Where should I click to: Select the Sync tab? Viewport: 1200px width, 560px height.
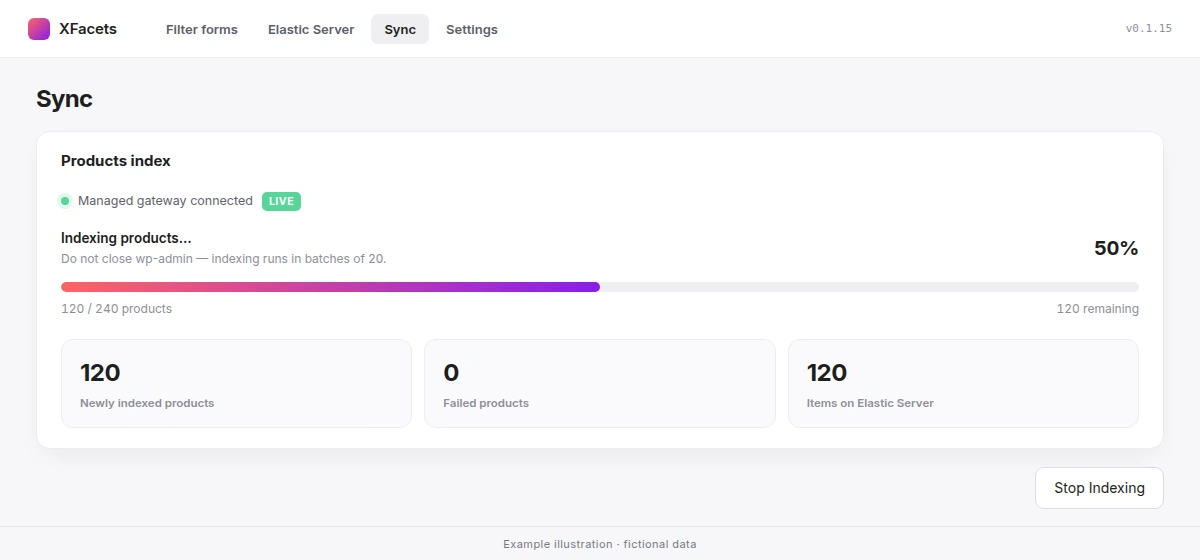pos(400,29)
